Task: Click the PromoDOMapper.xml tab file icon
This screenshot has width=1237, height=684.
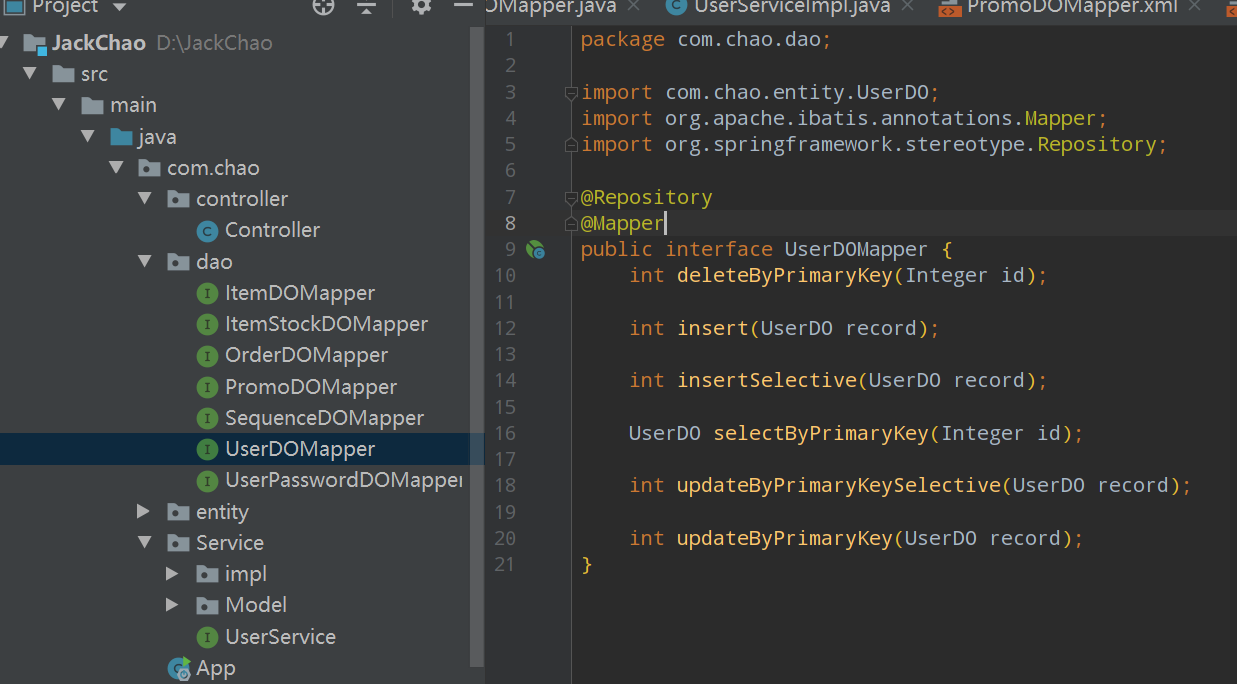Action: coord(949,8)
